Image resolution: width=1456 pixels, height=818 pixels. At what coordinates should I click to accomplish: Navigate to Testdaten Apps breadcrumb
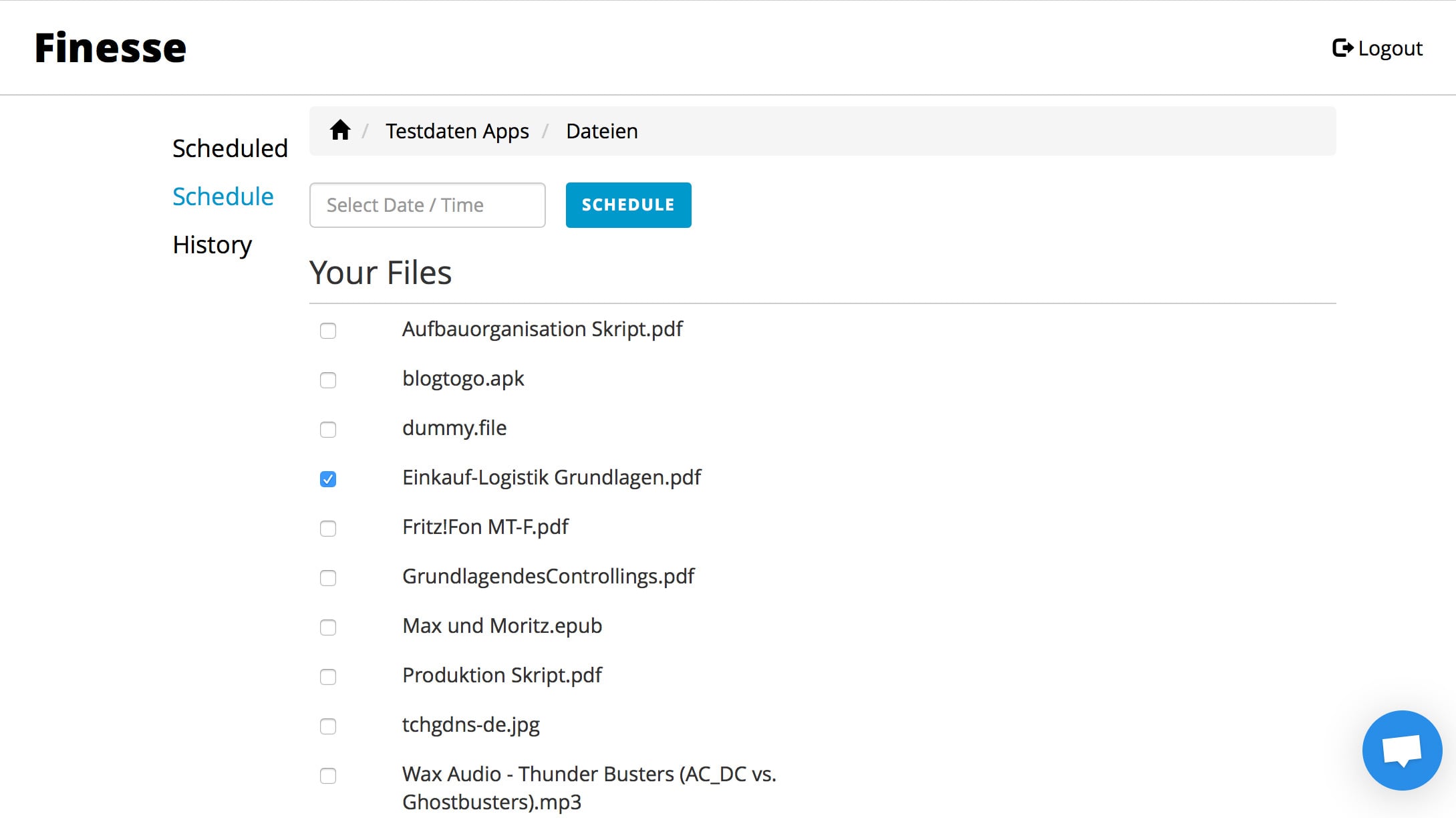tap(457, 131)
